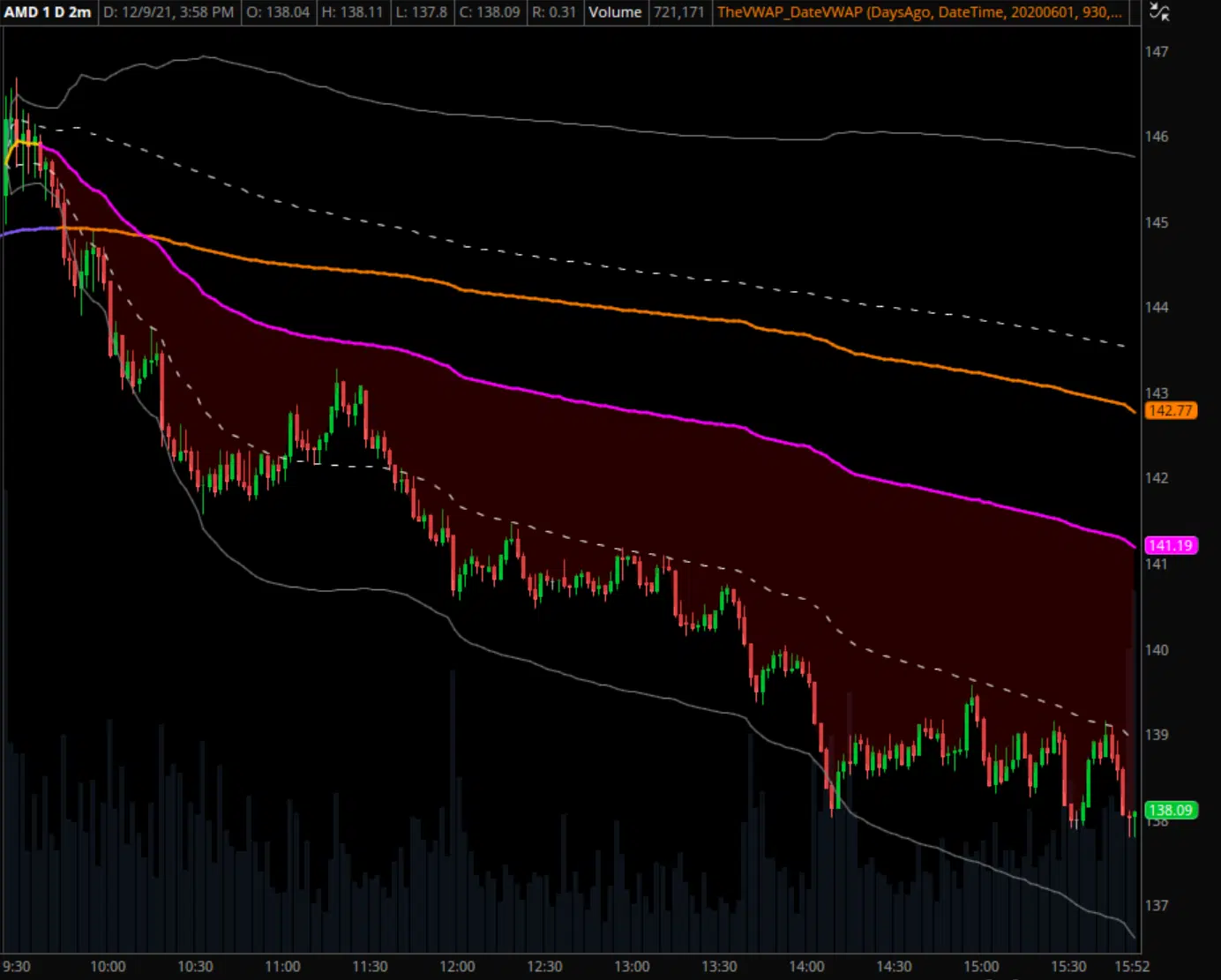Click the 13:30 time axis label
1221x980 pixels.
(x=719, y=967)
